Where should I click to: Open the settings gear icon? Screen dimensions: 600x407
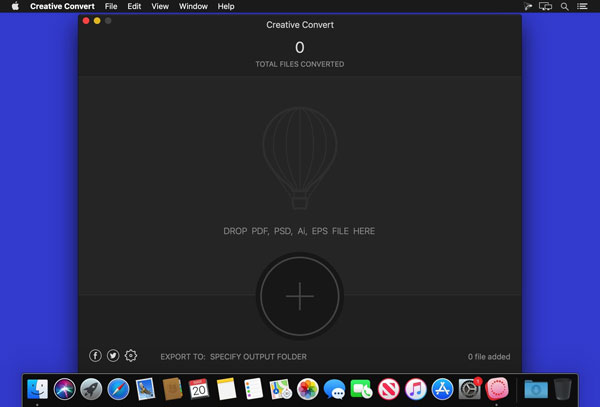coord(131,356)
